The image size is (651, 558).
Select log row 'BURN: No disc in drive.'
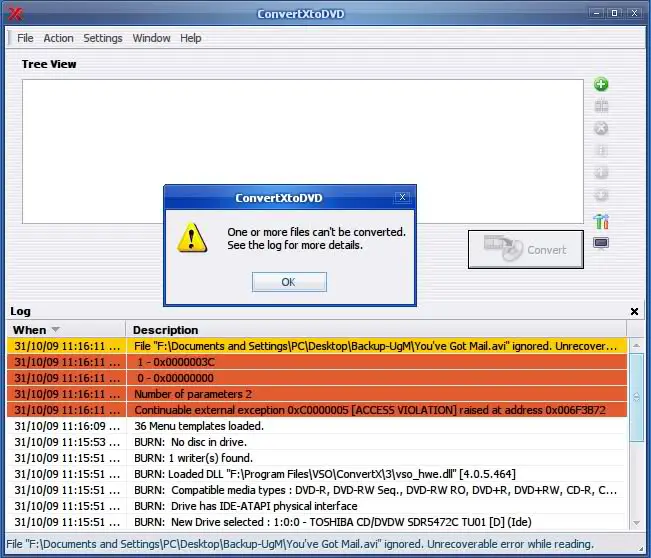click(x=317, y=442)
